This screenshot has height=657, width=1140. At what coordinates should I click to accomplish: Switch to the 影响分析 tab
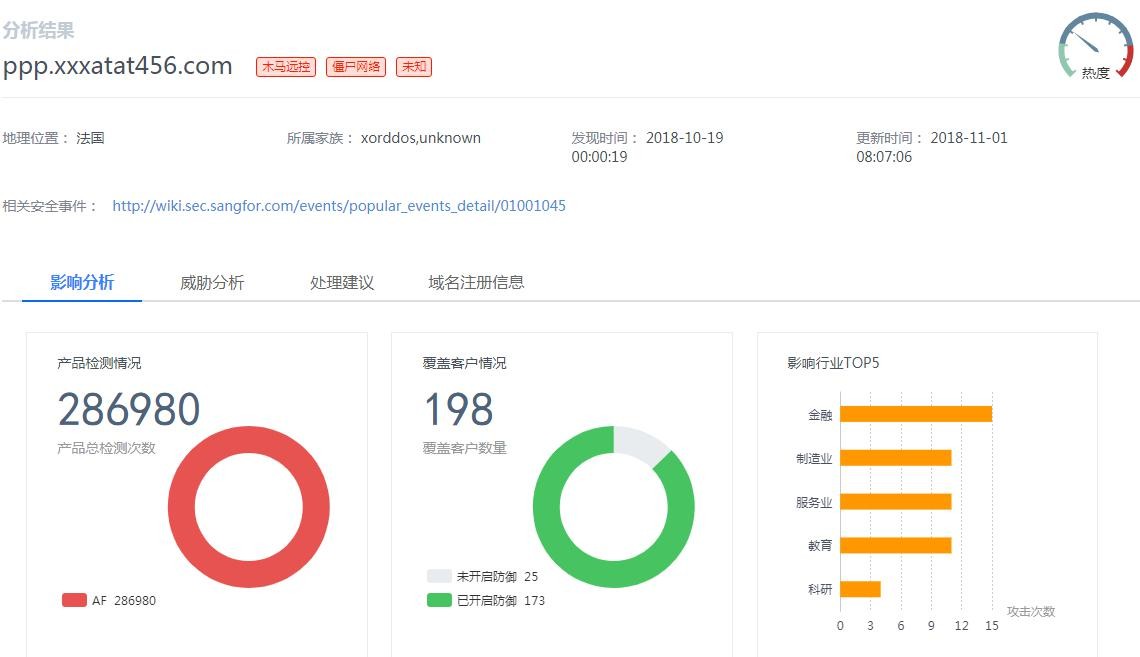[82, 282]
